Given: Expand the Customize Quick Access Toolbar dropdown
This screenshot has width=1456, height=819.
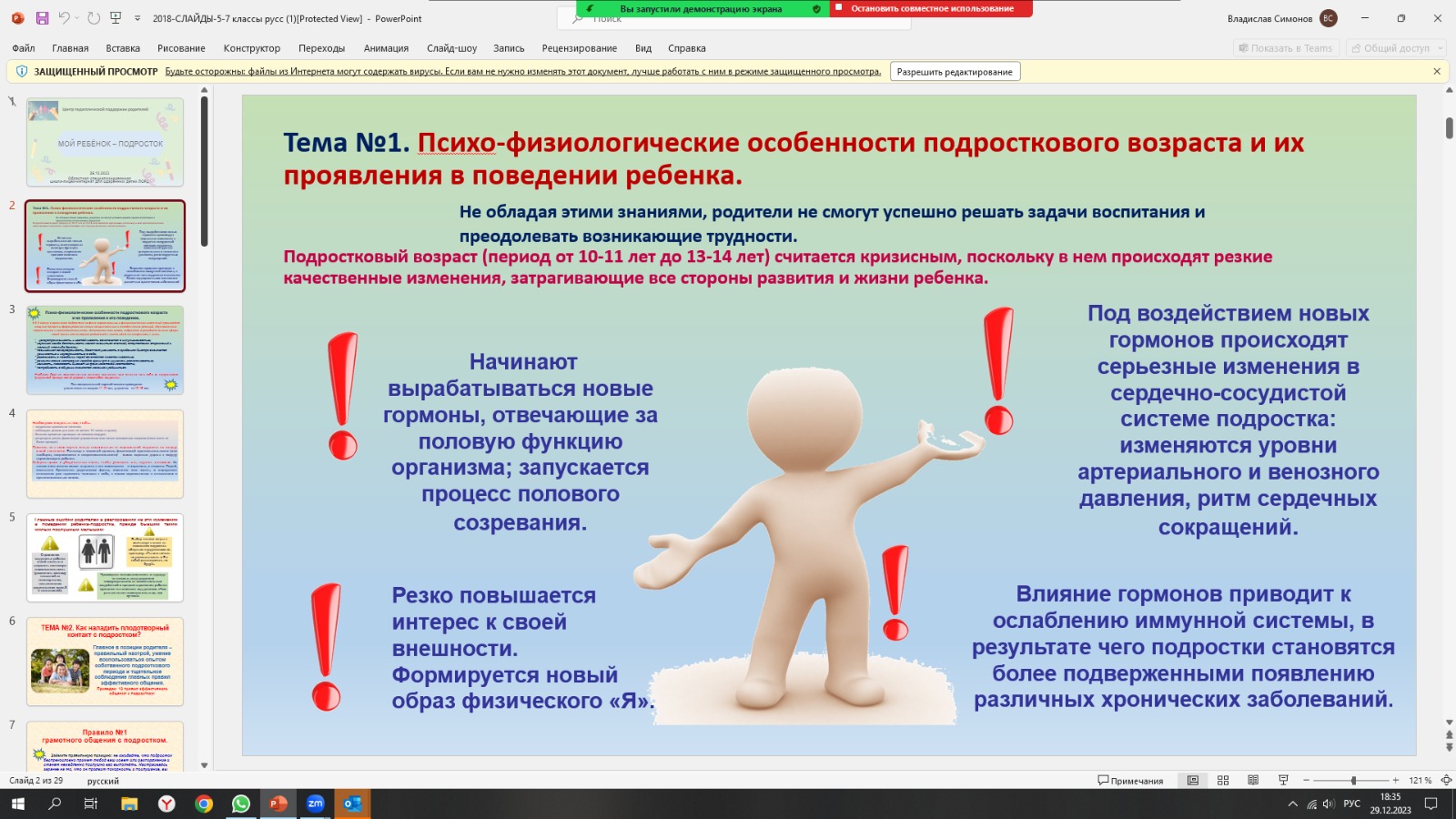Looking at the screenshot, I should click(x=137, y=18).
